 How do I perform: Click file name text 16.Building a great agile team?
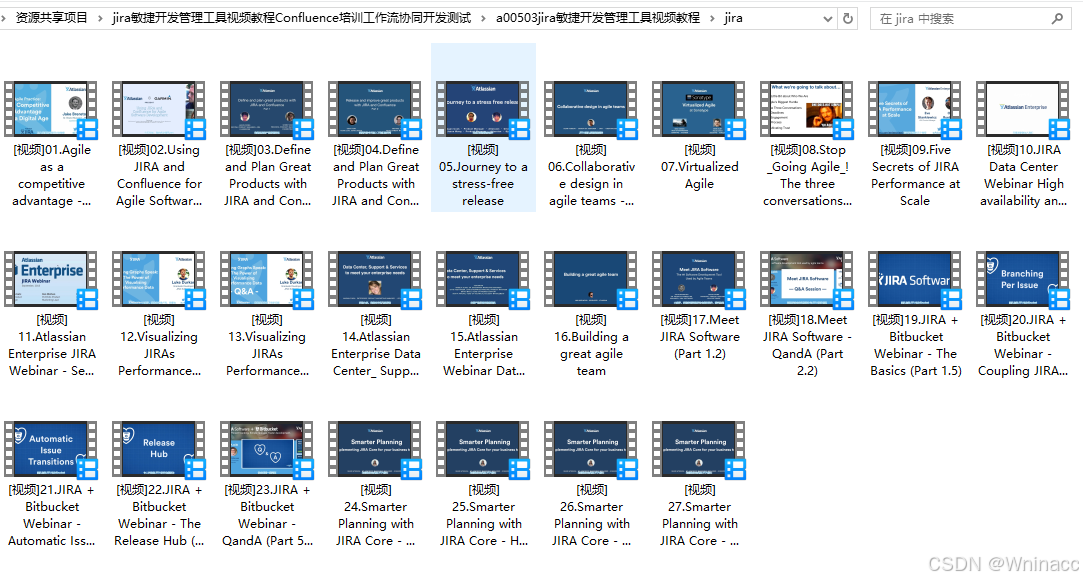[591, 345]
